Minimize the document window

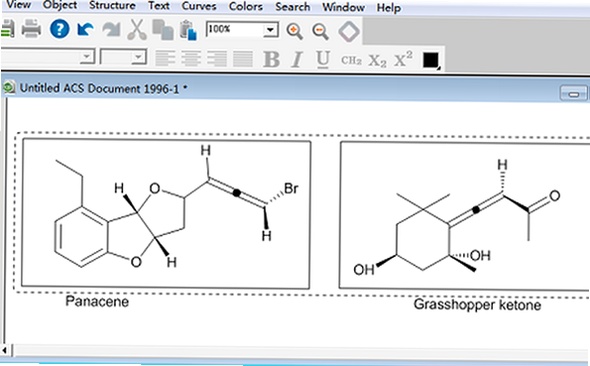(x=573, y=93)
